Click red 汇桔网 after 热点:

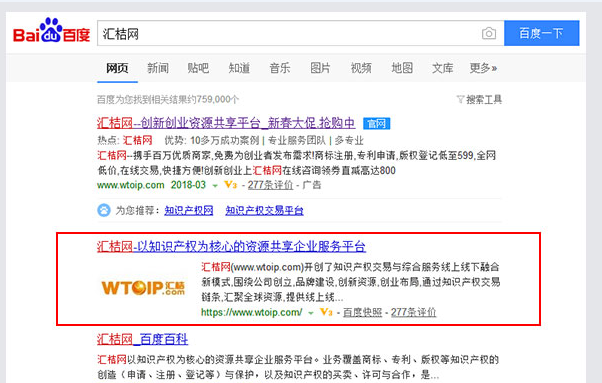tap(137, 140)
